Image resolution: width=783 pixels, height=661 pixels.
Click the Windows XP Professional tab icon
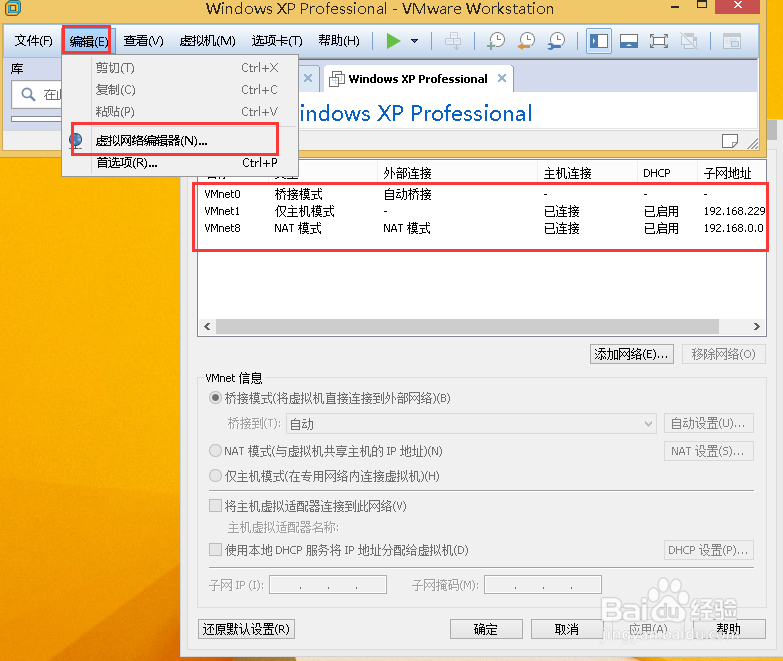(337, 78)
